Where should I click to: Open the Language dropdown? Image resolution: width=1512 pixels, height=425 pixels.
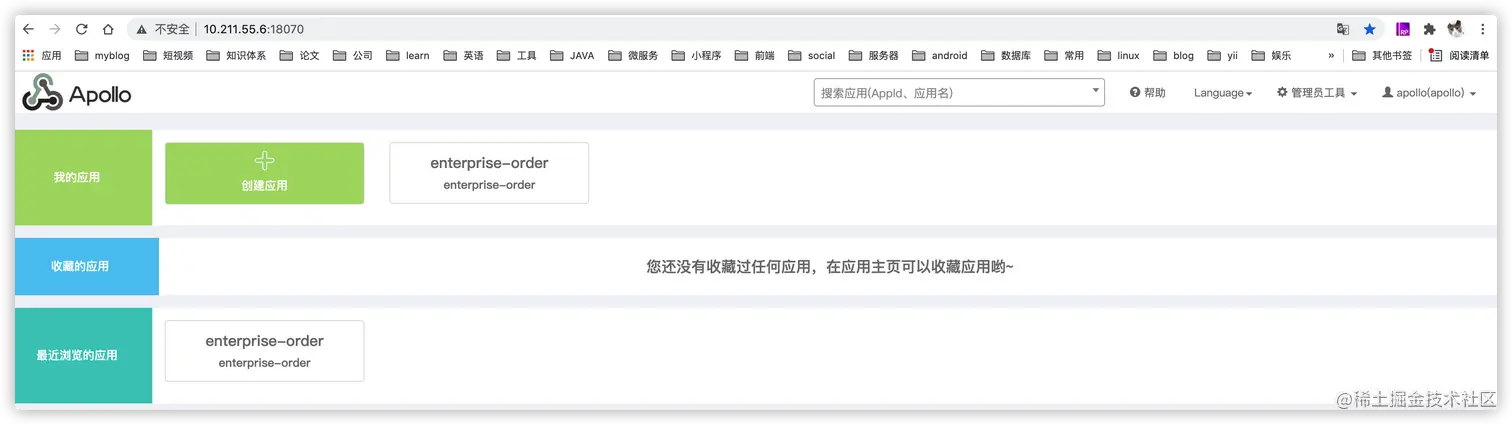click(1223, 93)
